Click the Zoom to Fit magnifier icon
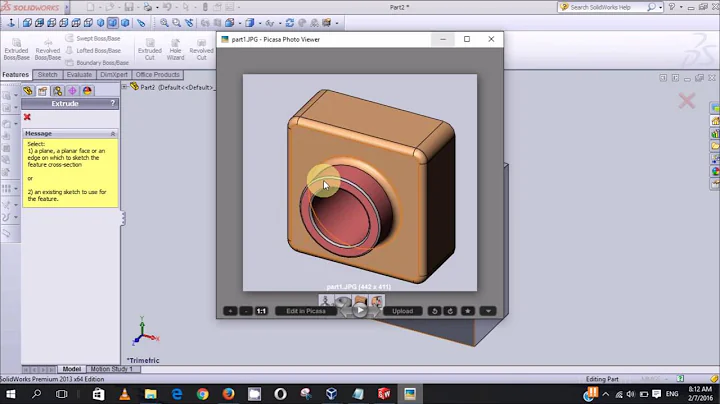 pyautogui.click(x=164, y=22)
